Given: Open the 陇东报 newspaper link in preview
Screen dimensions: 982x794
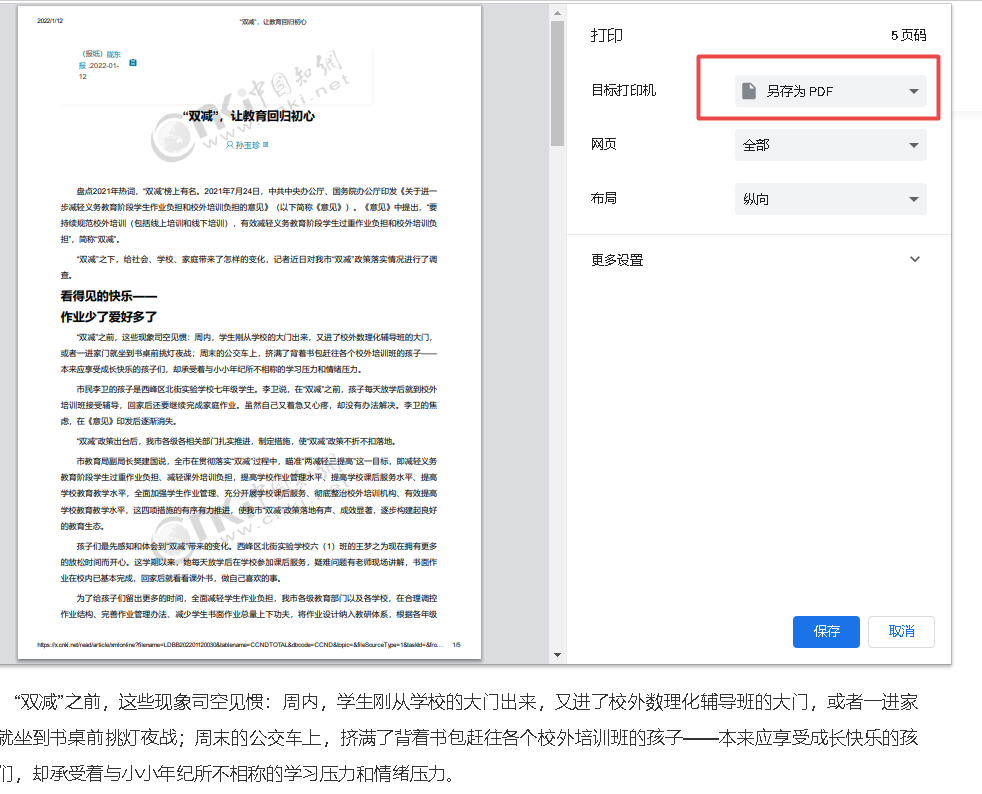Looking at the screenshot, I should (113, 54).
